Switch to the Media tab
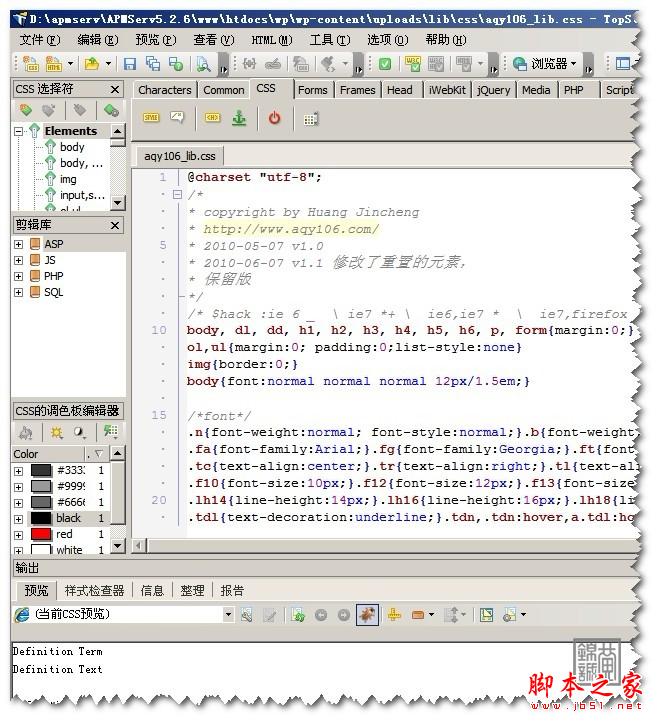 pyautogui.click(x=536, y=90)
